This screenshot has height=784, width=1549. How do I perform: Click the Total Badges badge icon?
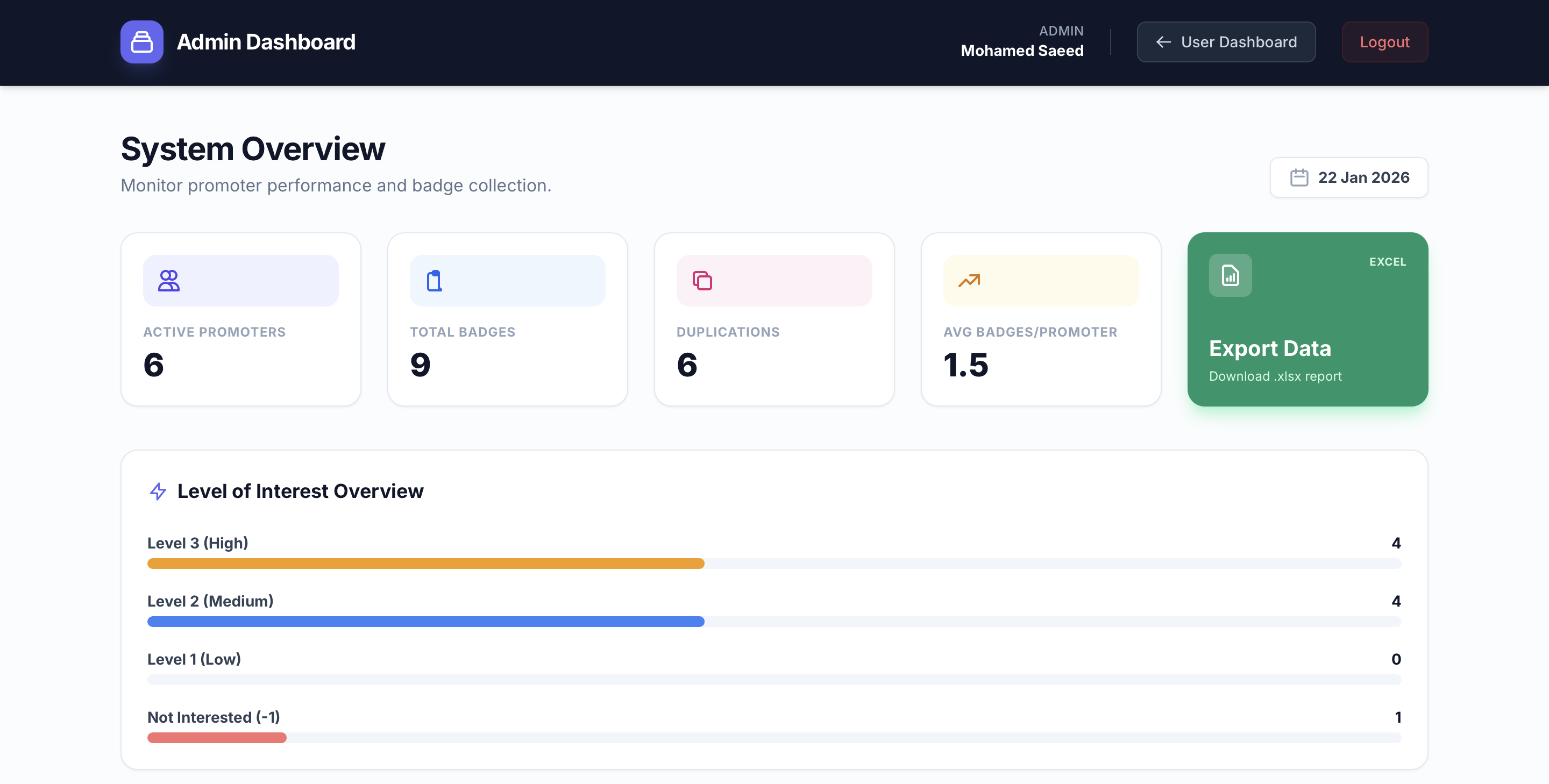click(434, 280)
